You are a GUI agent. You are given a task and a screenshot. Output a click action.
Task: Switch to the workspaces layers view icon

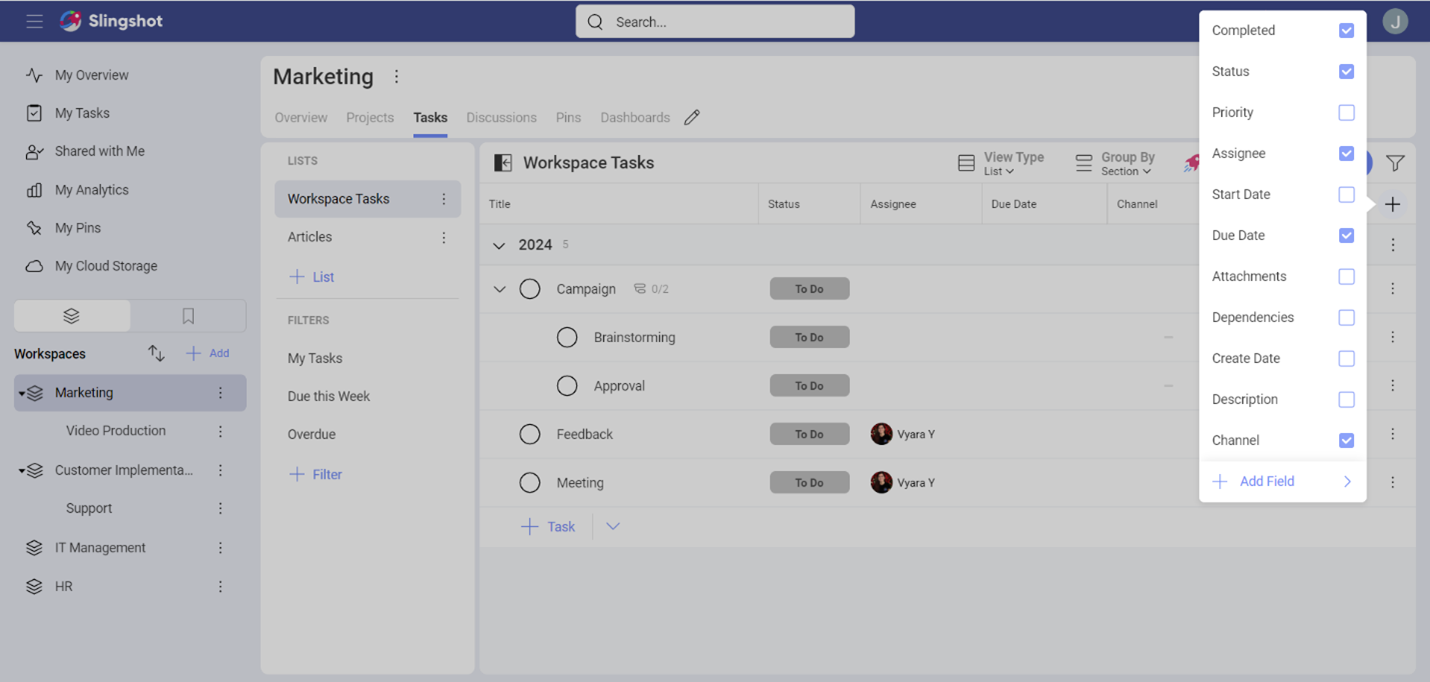pyautogui.click(x=71, y=316)
